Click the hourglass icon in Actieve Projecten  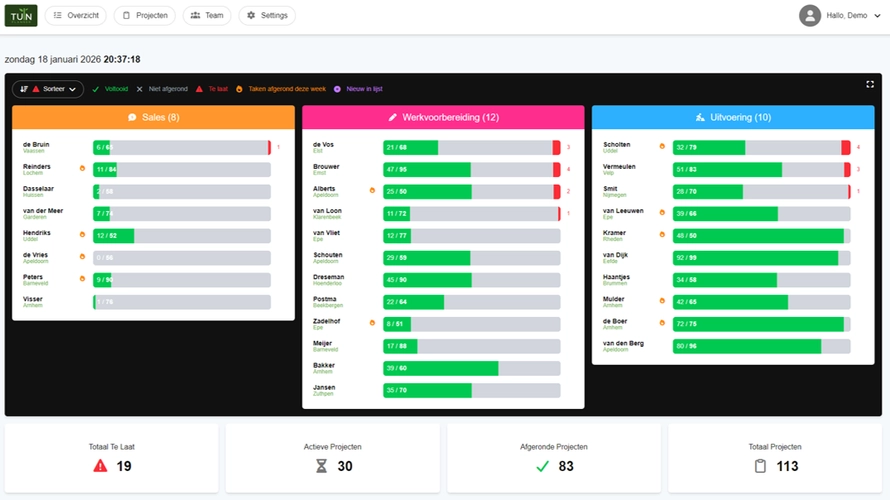321,466
